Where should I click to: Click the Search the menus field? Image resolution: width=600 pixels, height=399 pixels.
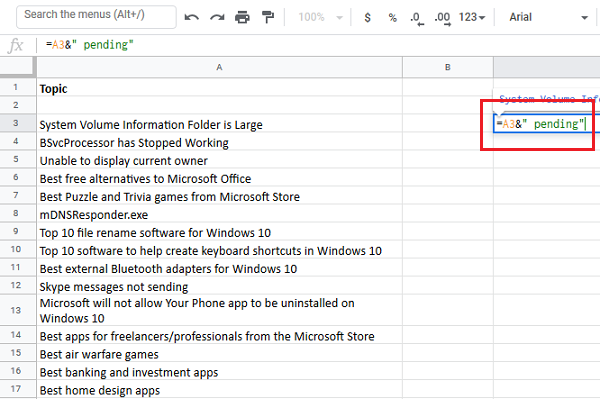(96, 16)
